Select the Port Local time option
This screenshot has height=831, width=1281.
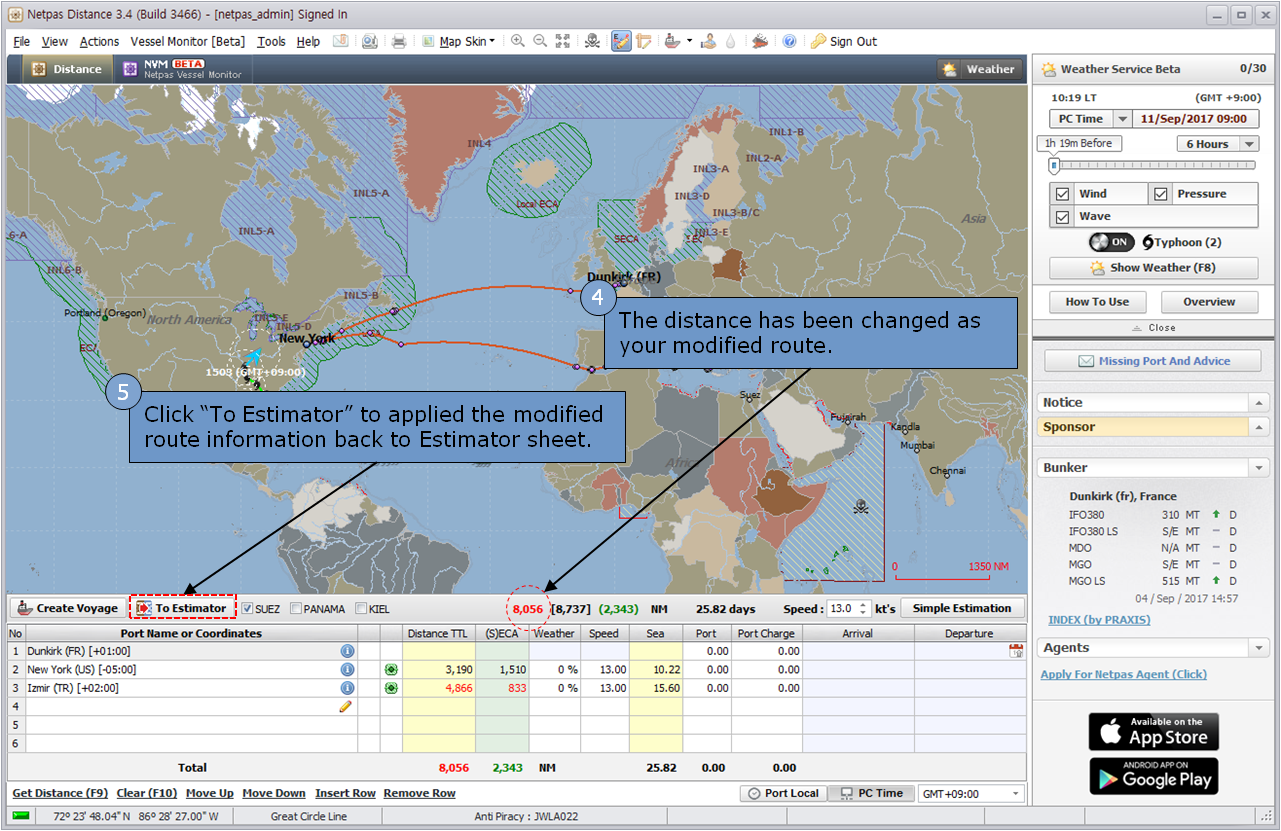(x=783, y=793)
